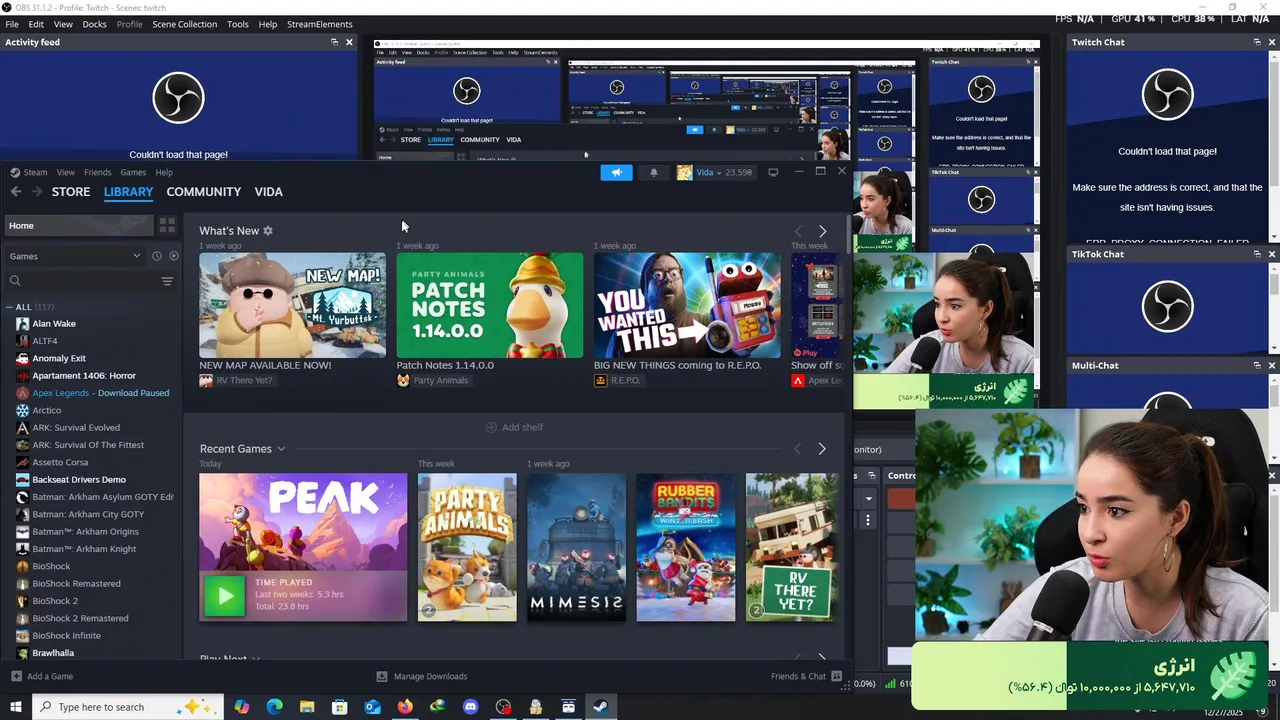Switch to the STORE tab
The width and height of the screenshot is (1280, 720).
[x=71, y=191]
